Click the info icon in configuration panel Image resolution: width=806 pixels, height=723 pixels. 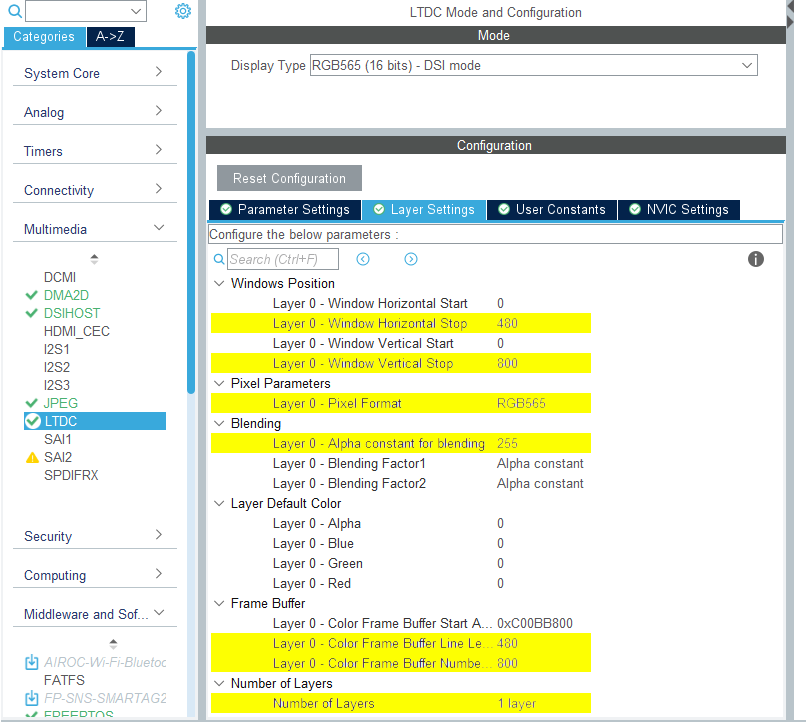point(756,259)
